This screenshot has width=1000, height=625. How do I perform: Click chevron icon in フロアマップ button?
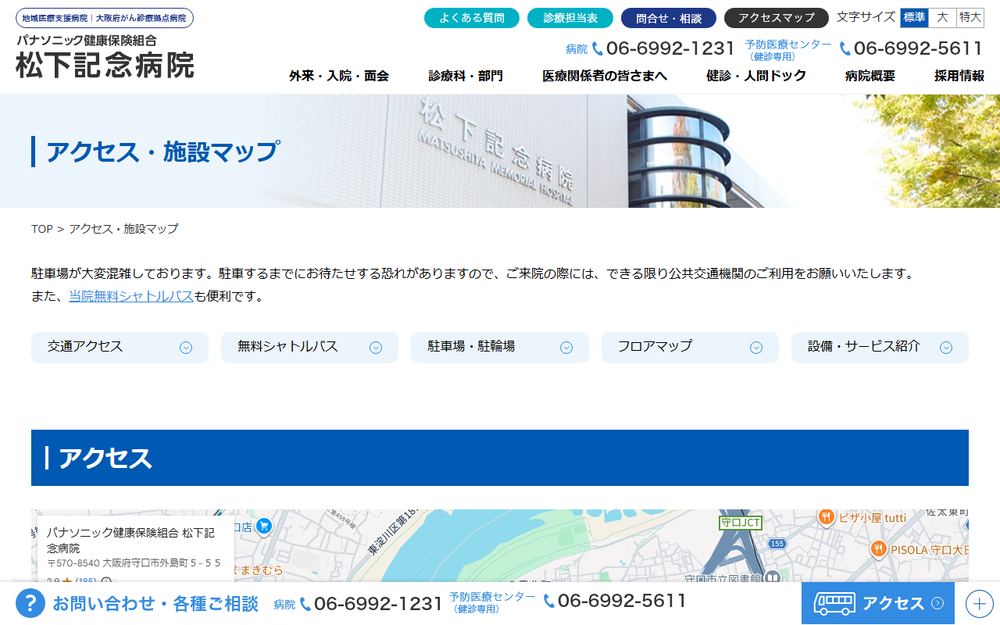pyautogui.click(x=756, y=348)
